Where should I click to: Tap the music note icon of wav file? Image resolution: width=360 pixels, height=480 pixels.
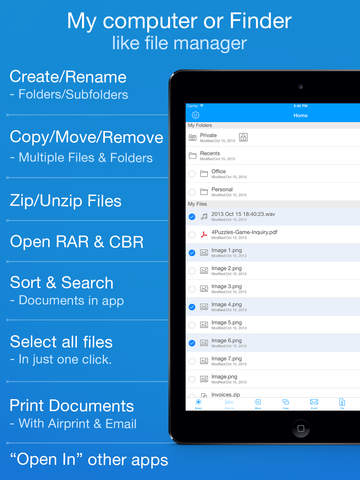coord(204,216)
